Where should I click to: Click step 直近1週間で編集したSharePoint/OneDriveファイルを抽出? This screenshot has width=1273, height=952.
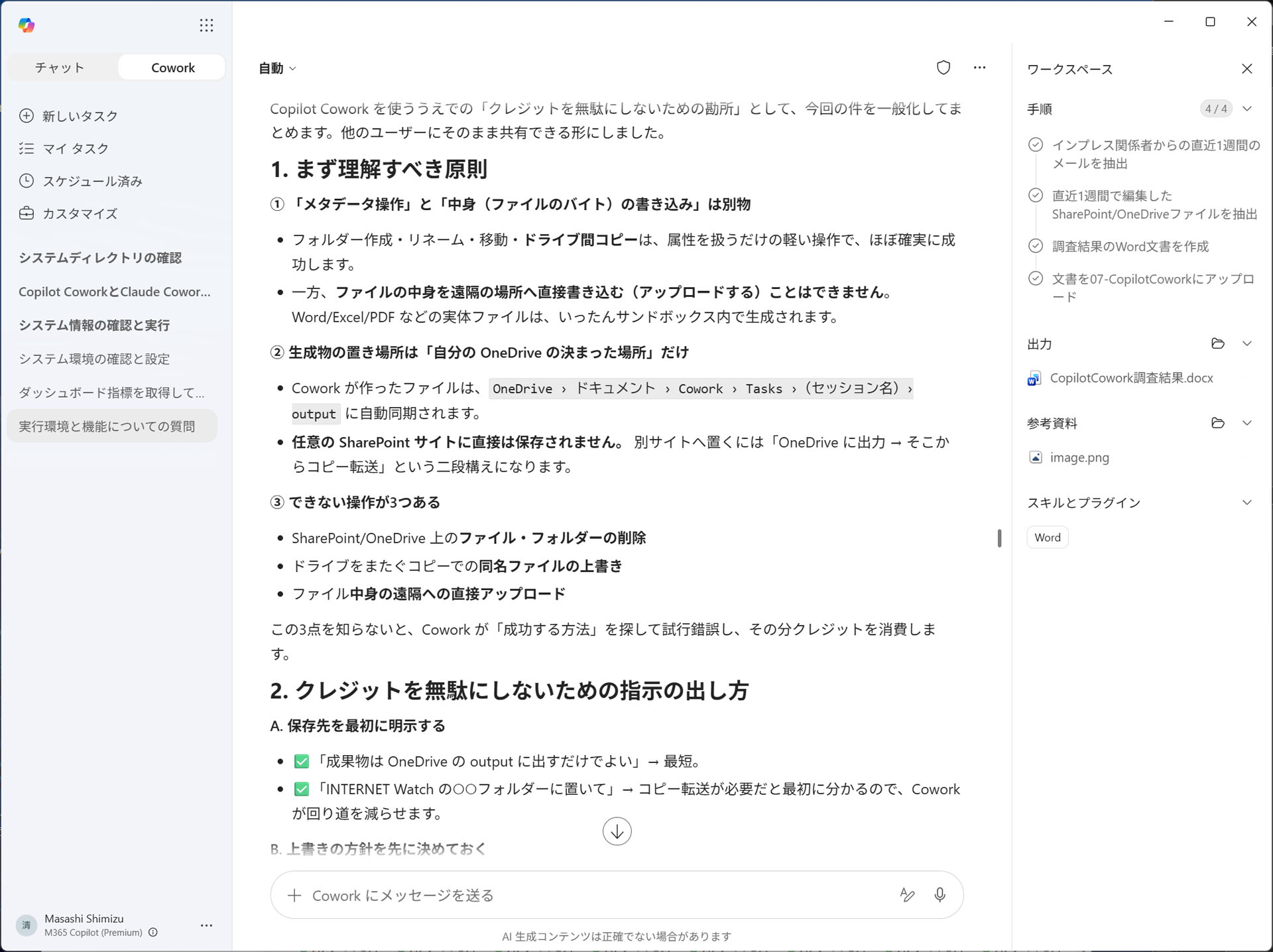[x=1154, y=205]
